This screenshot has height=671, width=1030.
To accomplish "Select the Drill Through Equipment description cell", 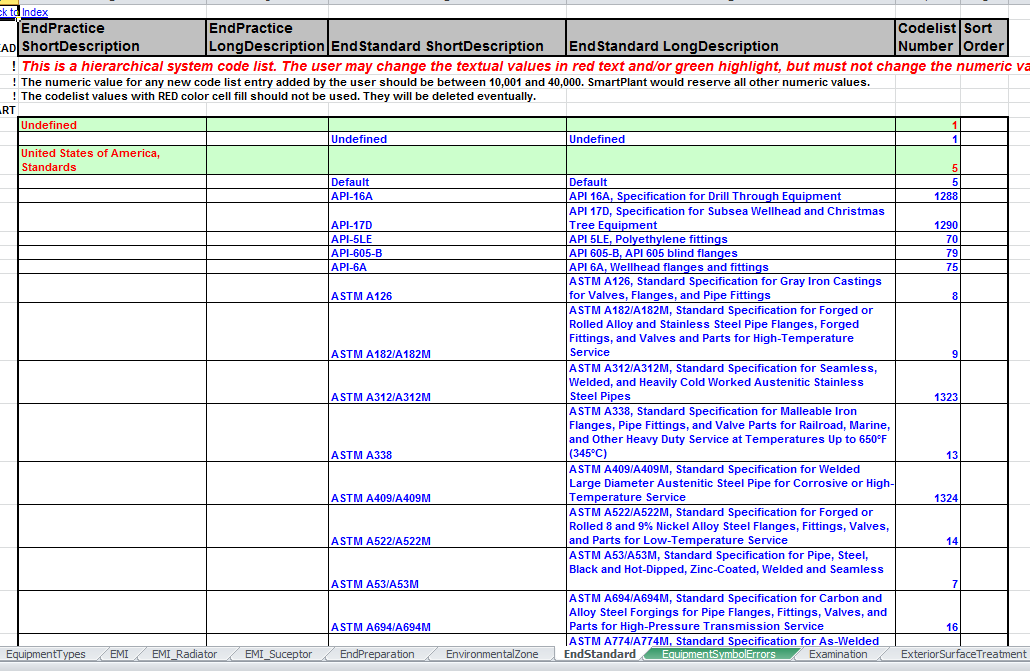I will [x=731, y=196].
